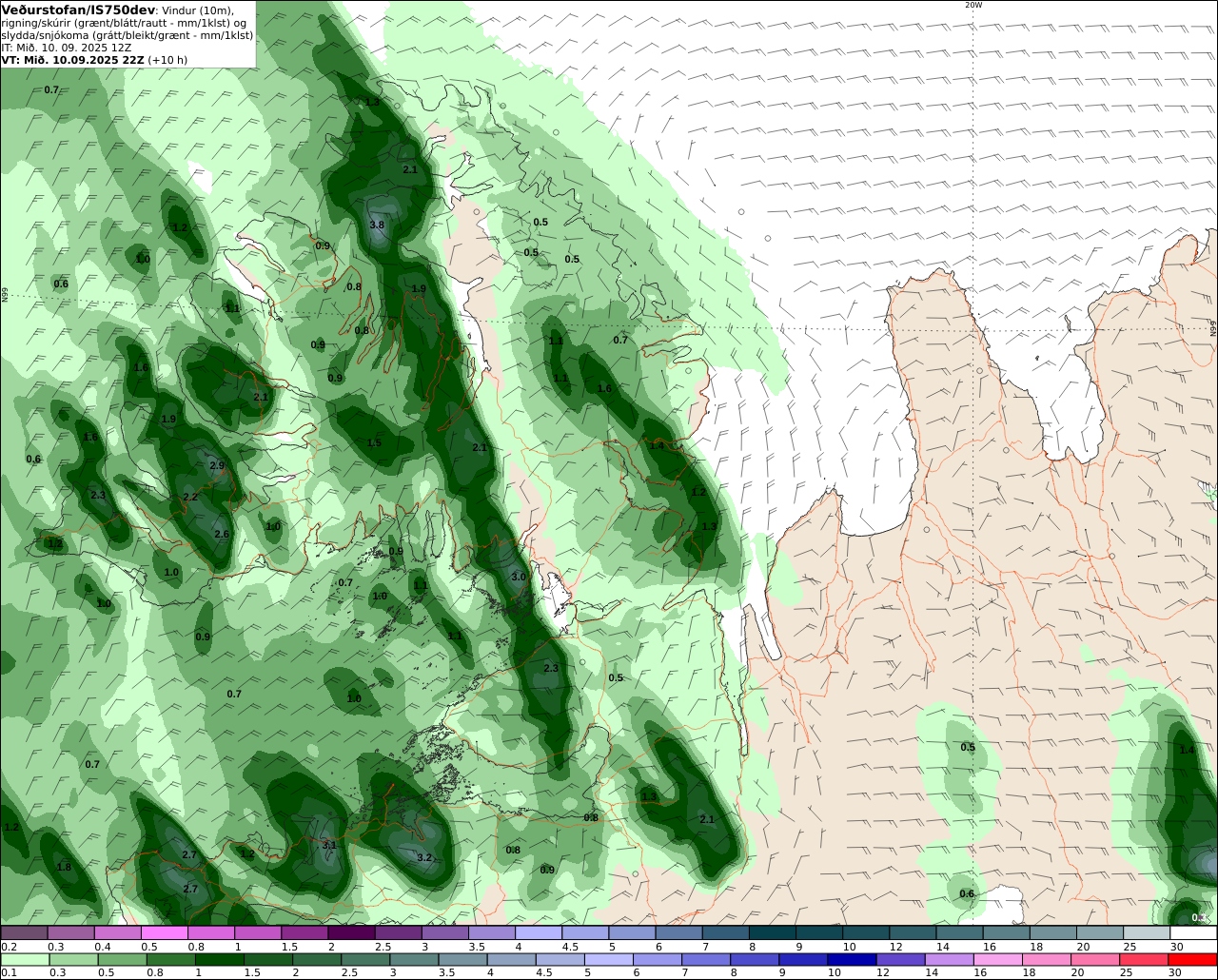Click the lower-row swatch labeled 3
The width and height of the screenshot is (1218, 980).
pyautogui.click(x=414, y=959)
